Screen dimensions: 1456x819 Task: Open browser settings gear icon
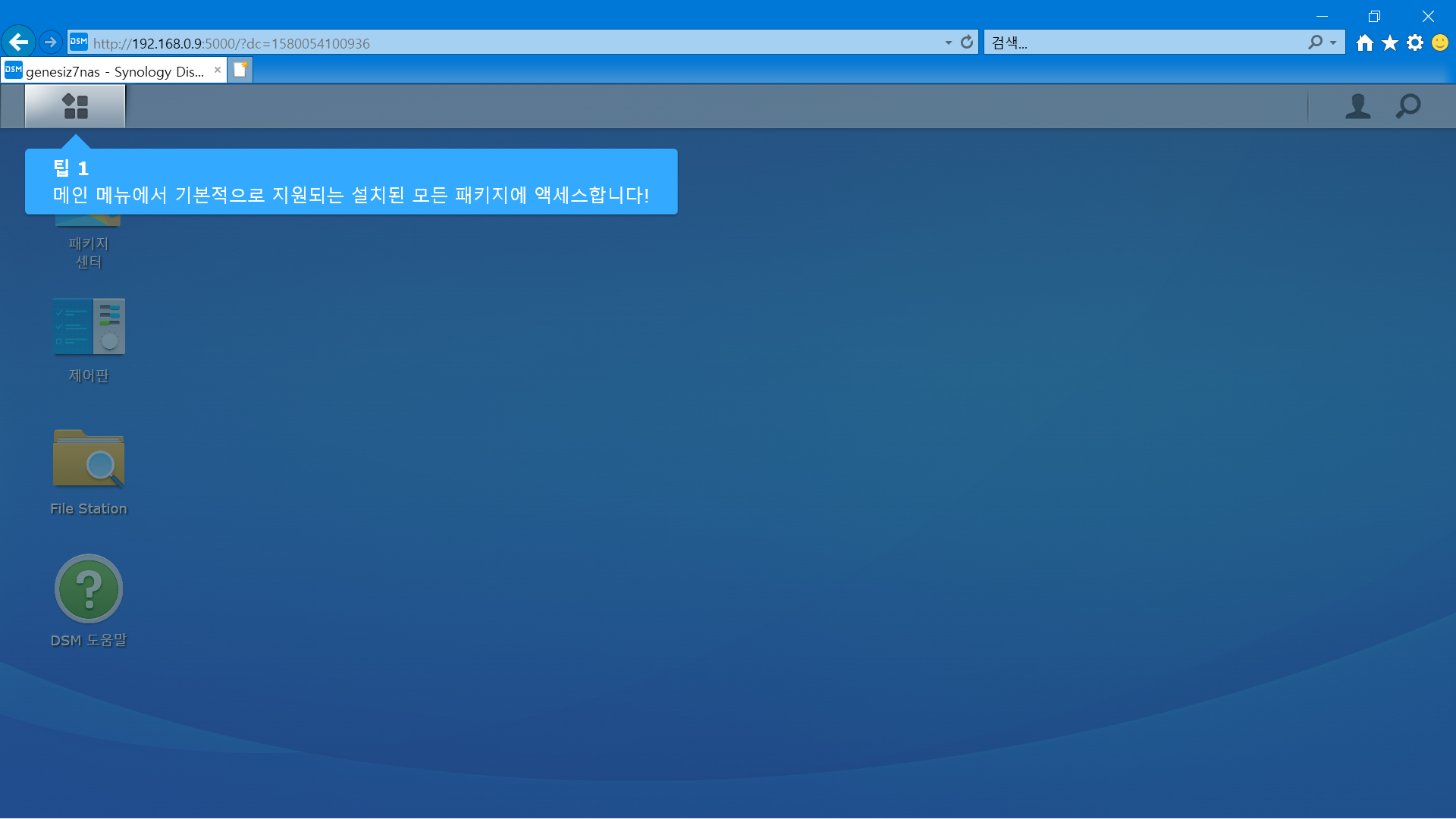pyautogui.click(x=1415, y=42)
